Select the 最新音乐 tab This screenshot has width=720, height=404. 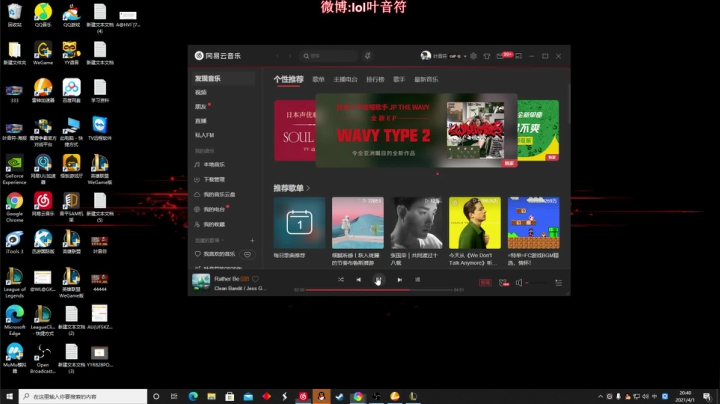pyautogui.click(x=426, y=79)
